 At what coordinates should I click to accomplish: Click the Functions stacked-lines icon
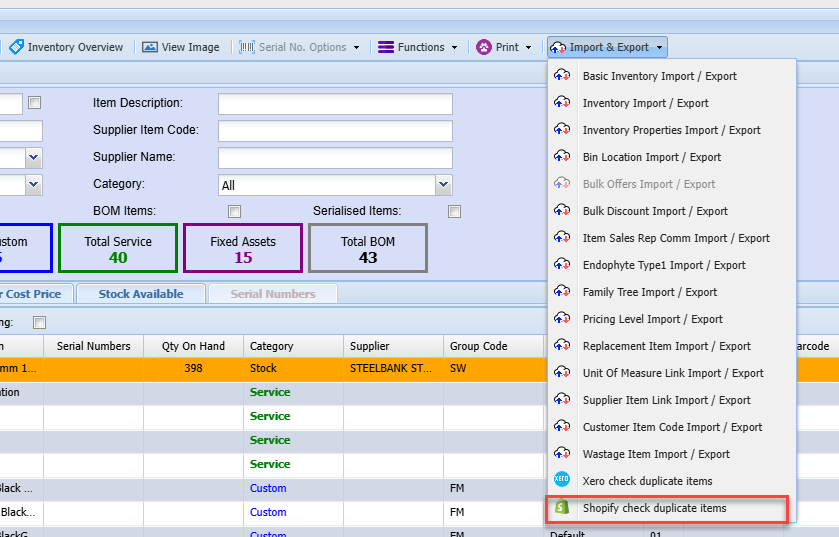pyautogui.click(x=385, y=47)
